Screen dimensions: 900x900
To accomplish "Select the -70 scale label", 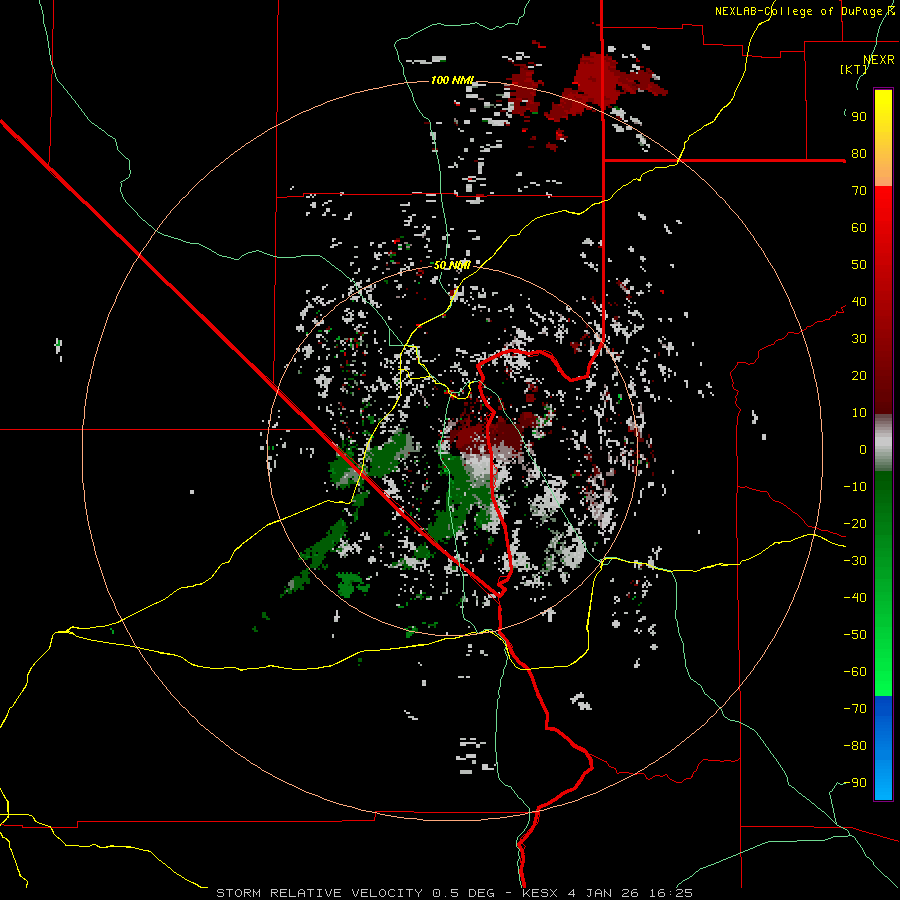I will tap(855, 709).
